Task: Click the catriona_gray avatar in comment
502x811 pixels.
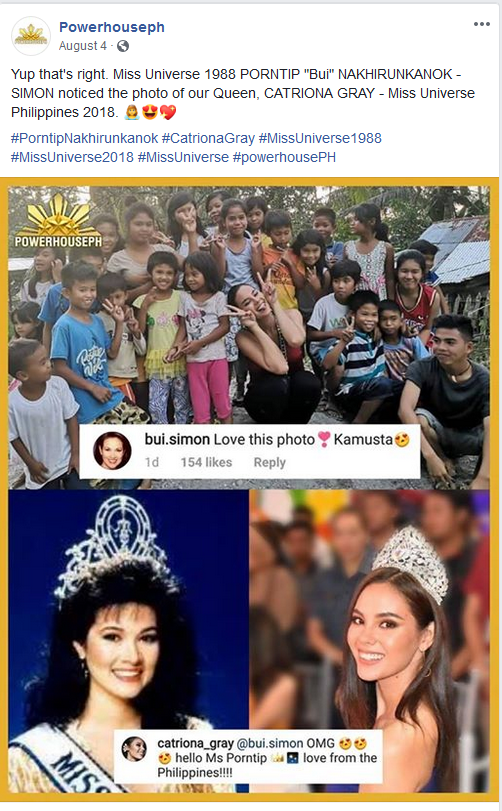Action: click(134, 749)
